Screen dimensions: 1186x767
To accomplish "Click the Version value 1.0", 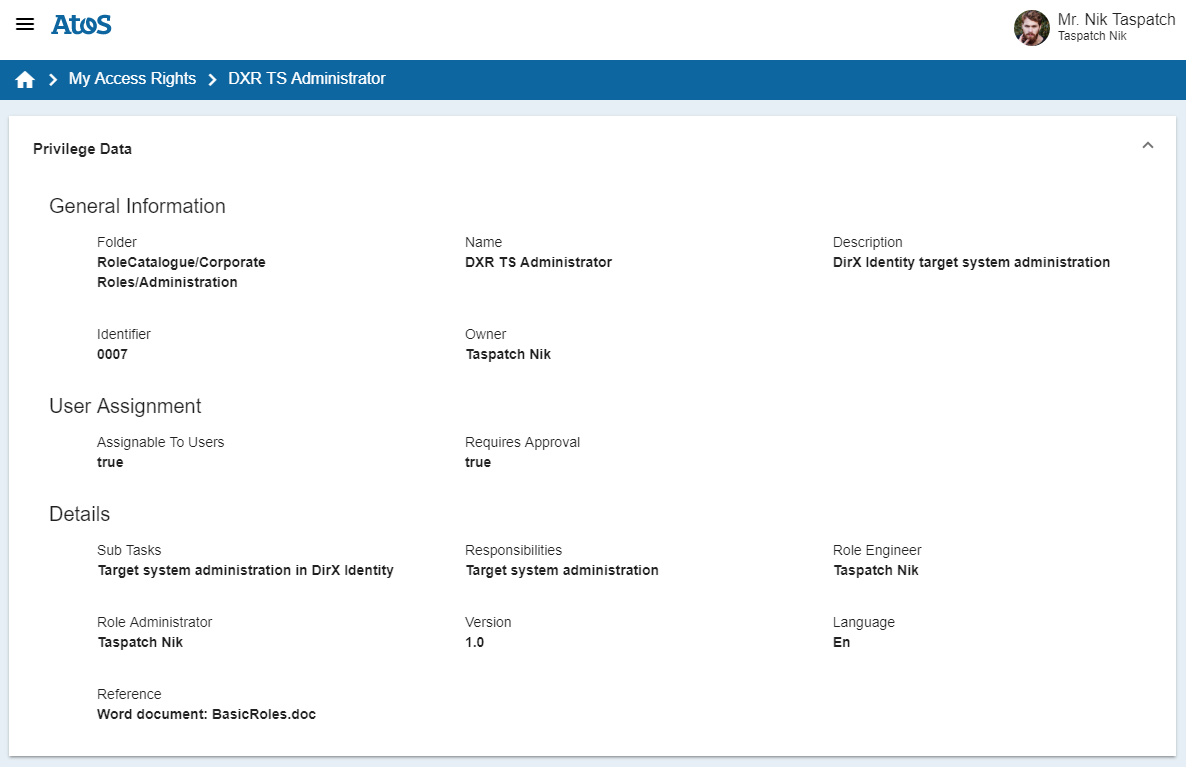I will click(474, 643).
